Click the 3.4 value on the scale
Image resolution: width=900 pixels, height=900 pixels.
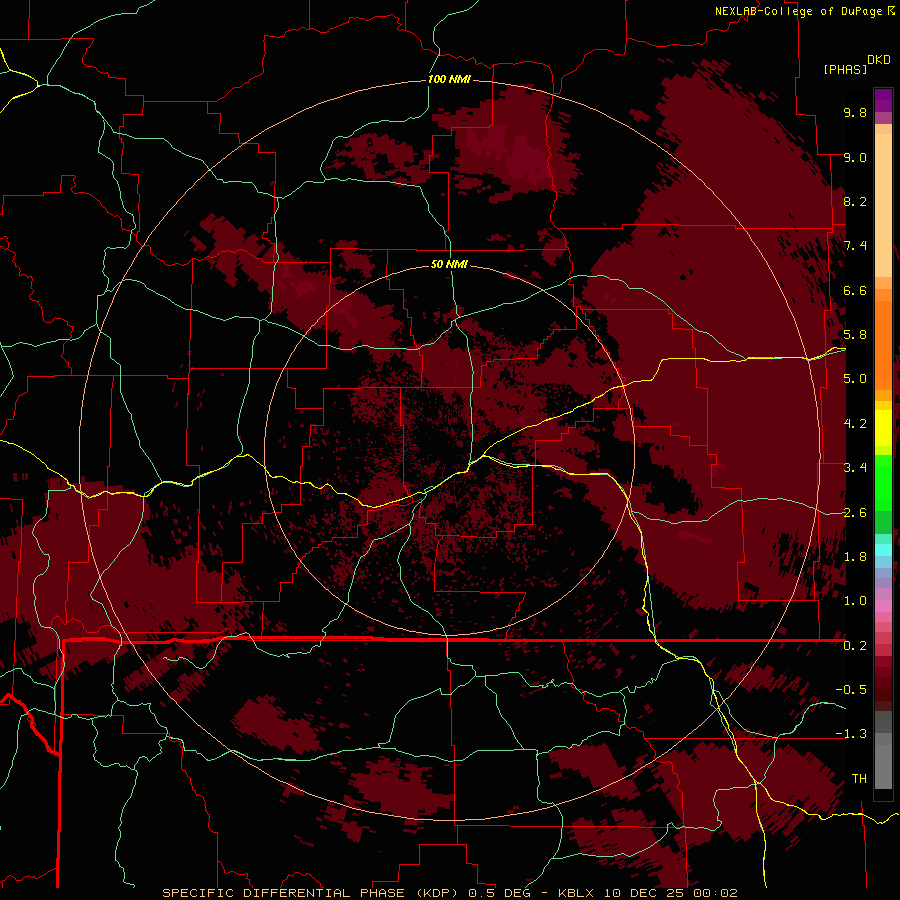tap(855, 468)
